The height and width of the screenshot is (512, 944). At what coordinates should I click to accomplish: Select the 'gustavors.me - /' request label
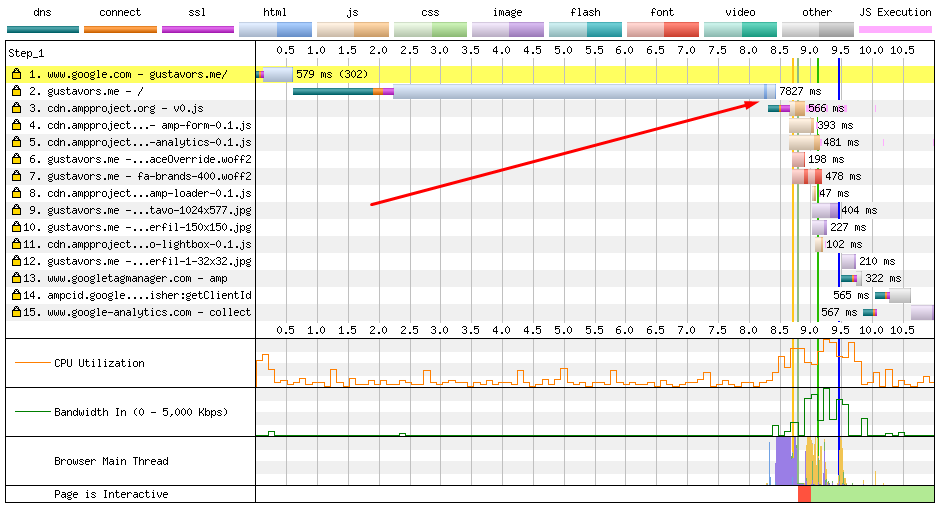tap(95, 91)
